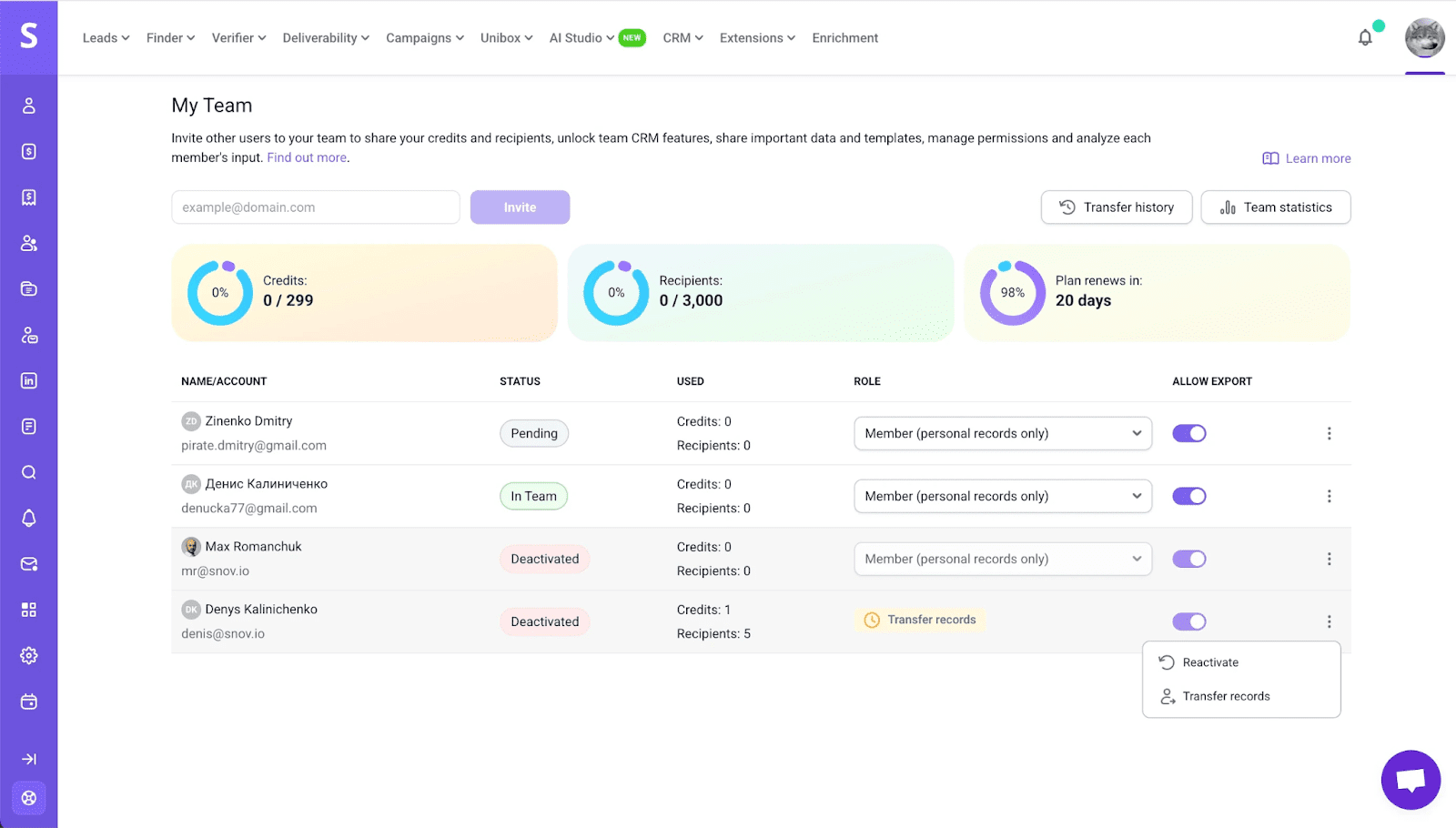Viewport: 1456px width, 828px height.
Task: Click the sidebar search magnifier icon
Action: tap(29, 472)
